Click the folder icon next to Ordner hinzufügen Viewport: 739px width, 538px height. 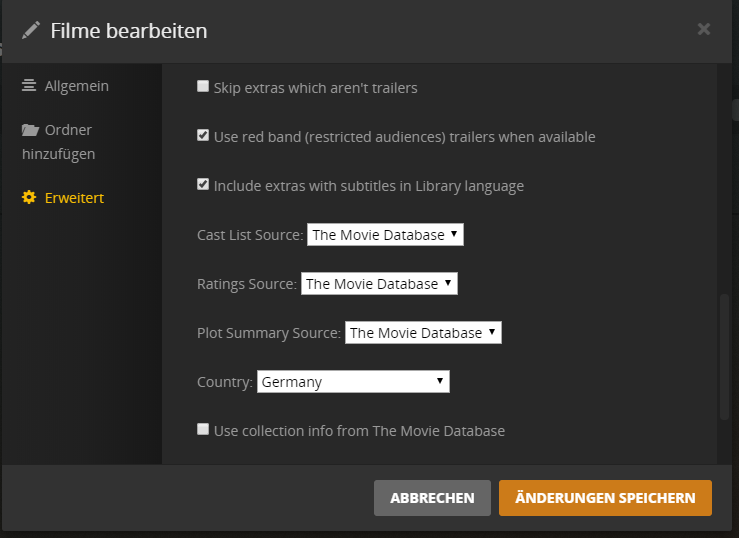30,130
